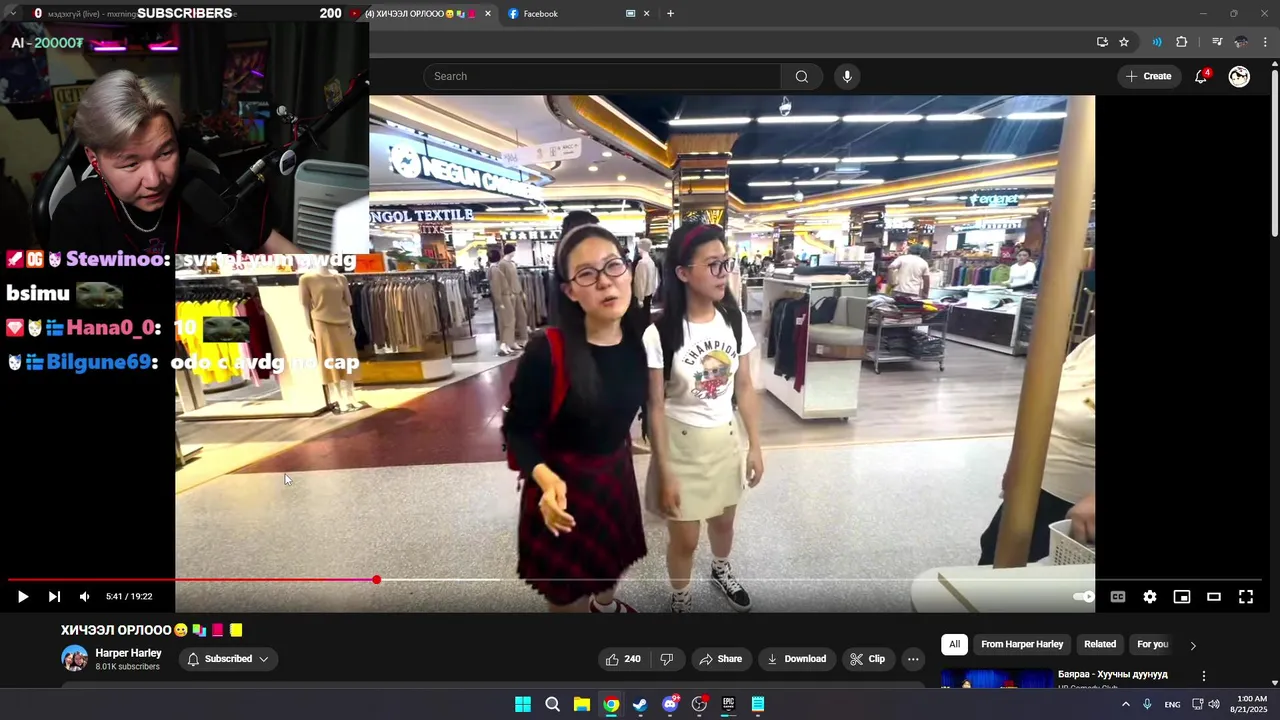The width and height of the screenshot is (1280, 720).
Task: Open the browser Extensions puzzle icon
Action: (x=1182, y=42)
